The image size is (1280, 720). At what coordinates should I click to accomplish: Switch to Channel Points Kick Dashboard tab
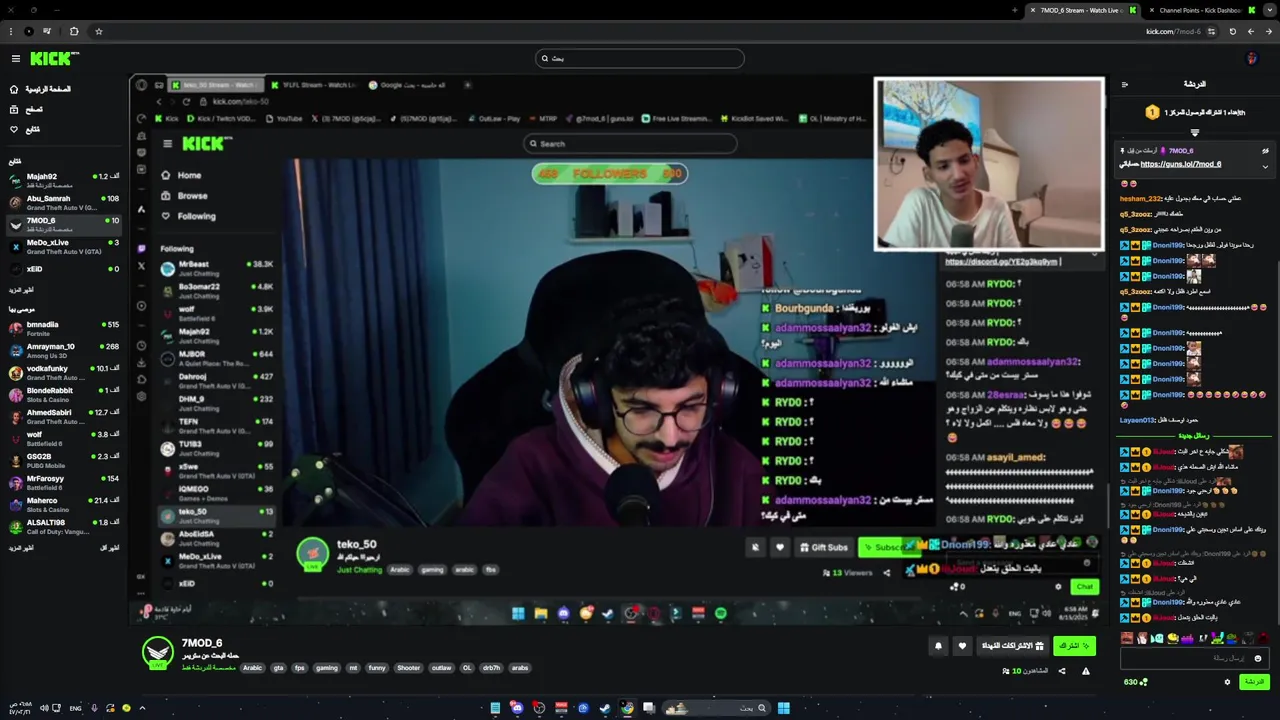tap(1200, 10)
